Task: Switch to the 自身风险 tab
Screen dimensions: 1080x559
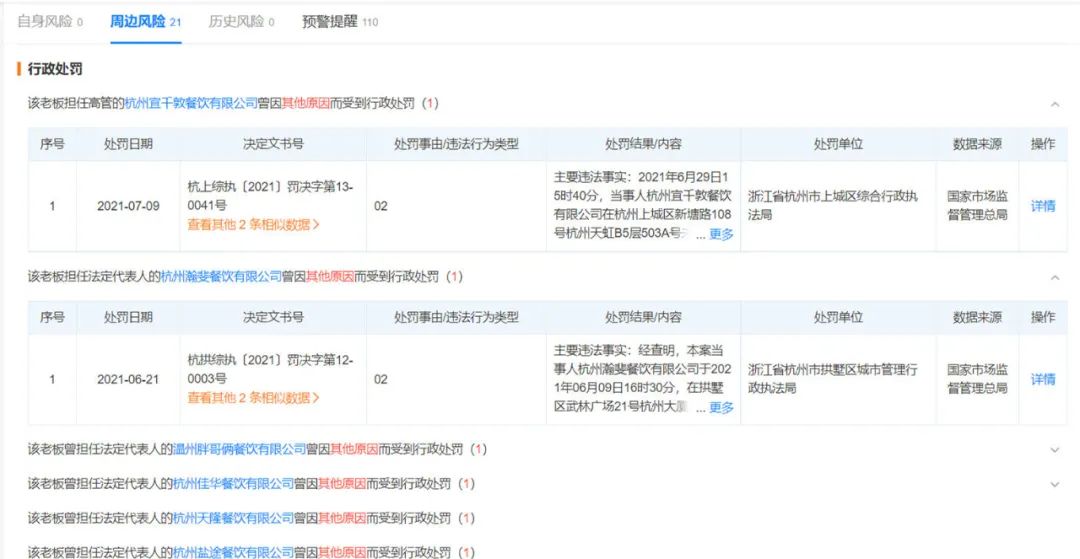Action: click(50, 22)
